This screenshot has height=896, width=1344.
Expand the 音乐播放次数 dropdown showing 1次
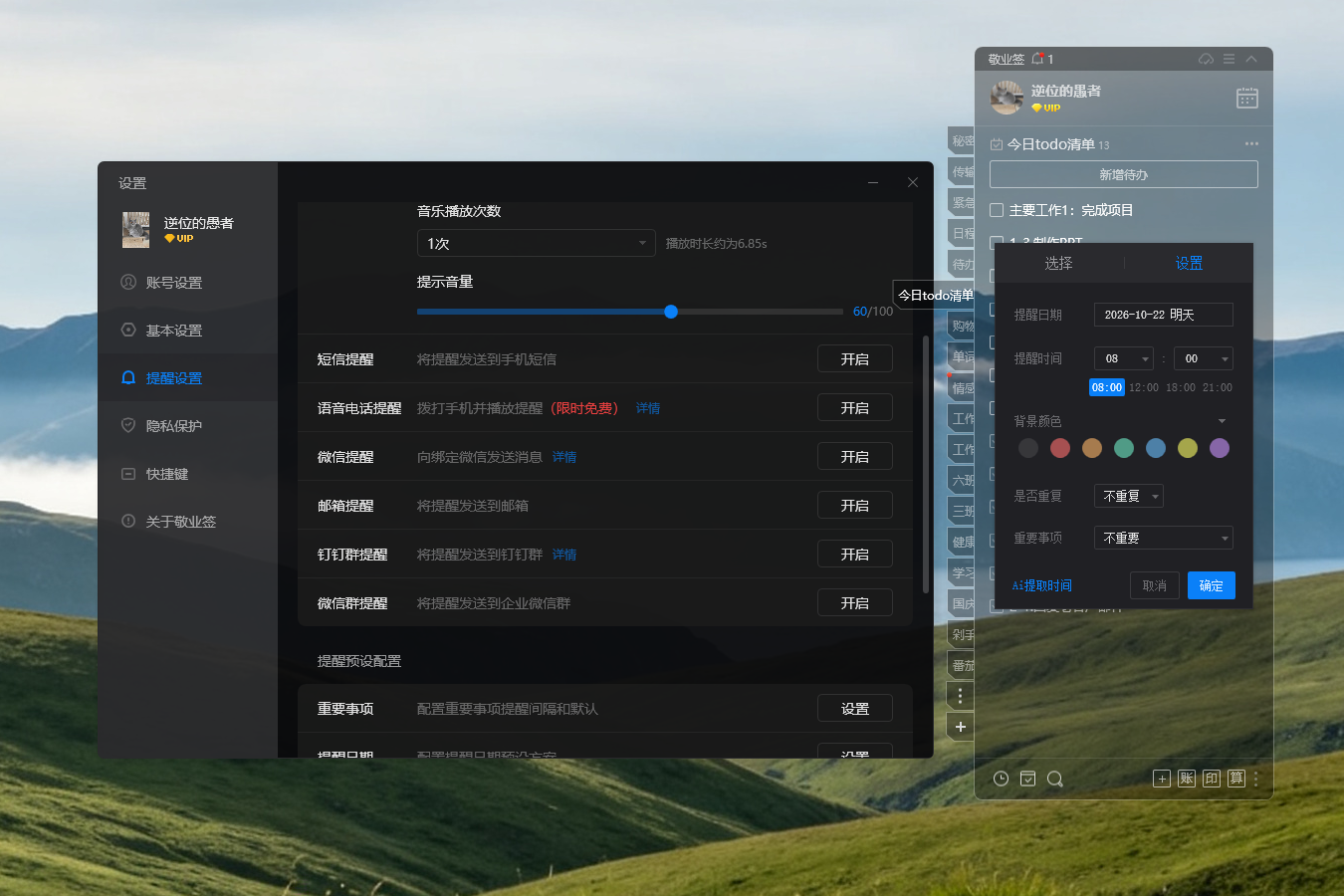(536, 243)
